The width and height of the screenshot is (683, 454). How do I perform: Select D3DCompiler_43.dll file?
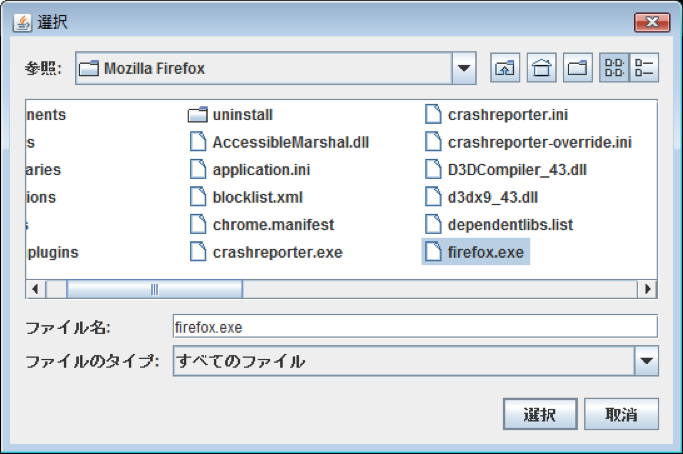coord(505,169)
